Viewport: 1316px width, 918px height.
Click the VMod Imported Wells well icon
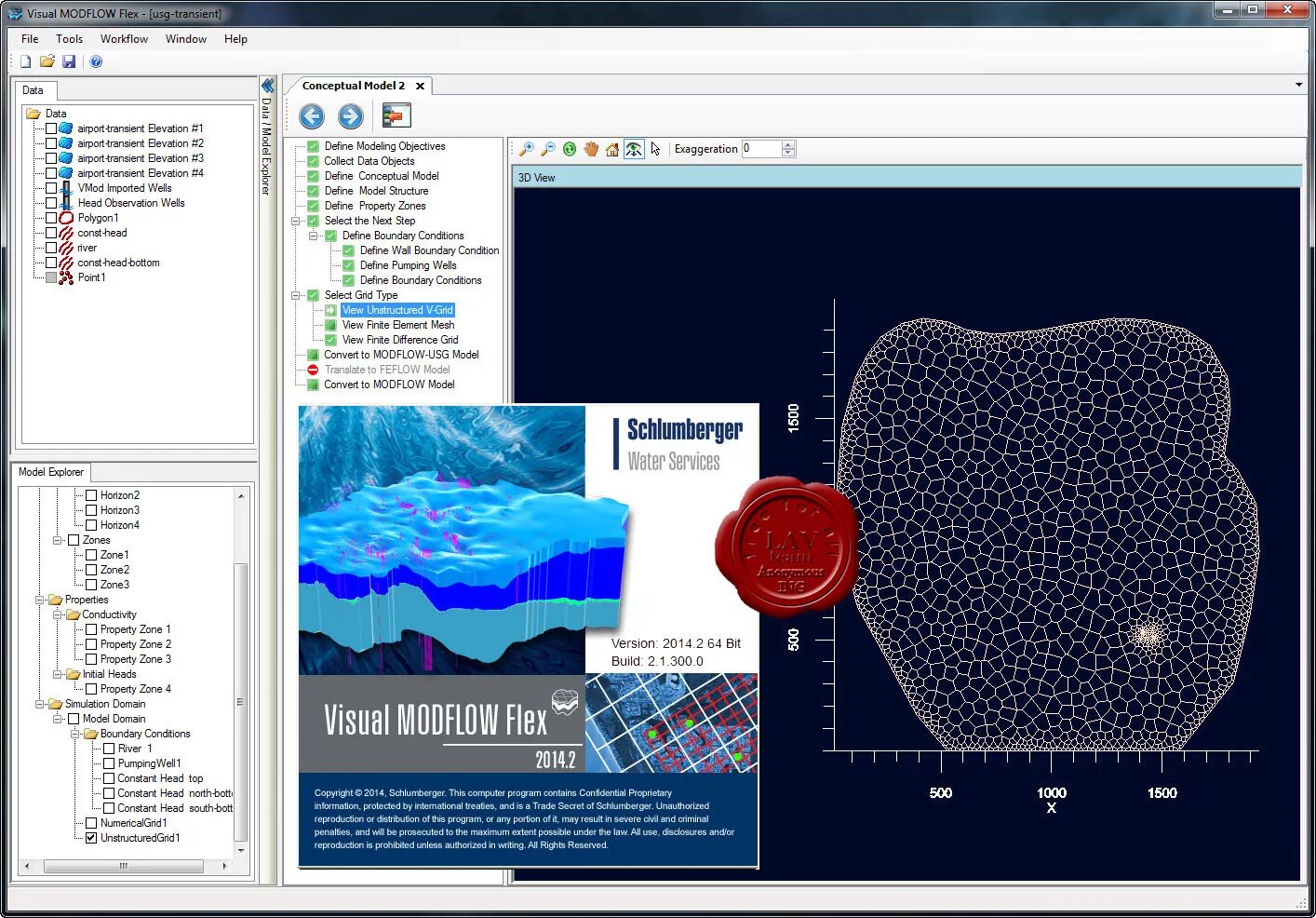66,188
